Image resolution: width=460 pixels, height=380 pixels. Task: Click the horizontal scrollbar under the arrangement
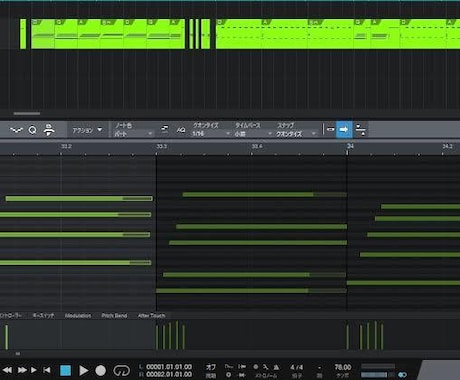click(x=27, y=113)
